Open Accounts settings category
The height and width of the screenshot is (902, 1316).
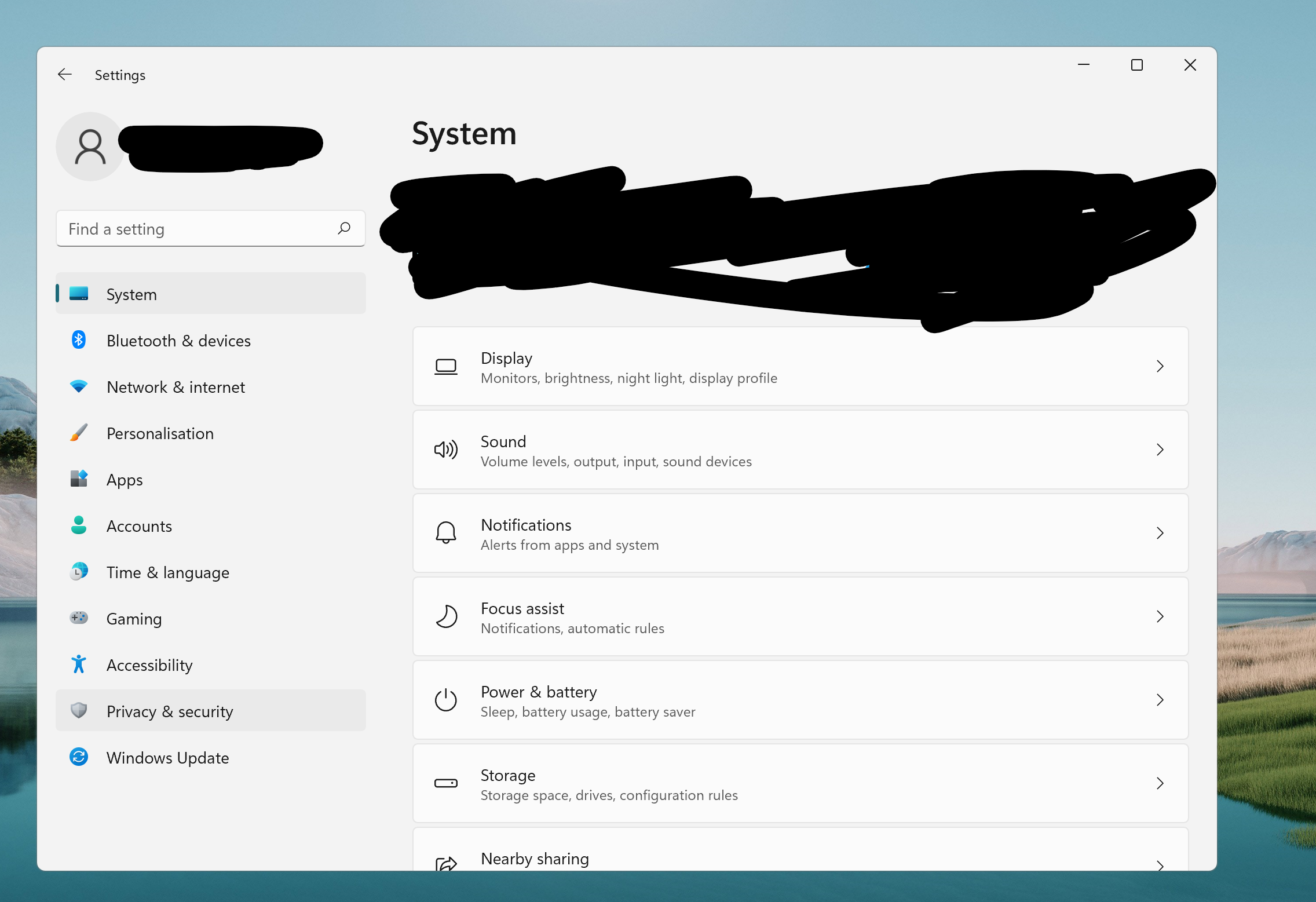coord(211,525)
